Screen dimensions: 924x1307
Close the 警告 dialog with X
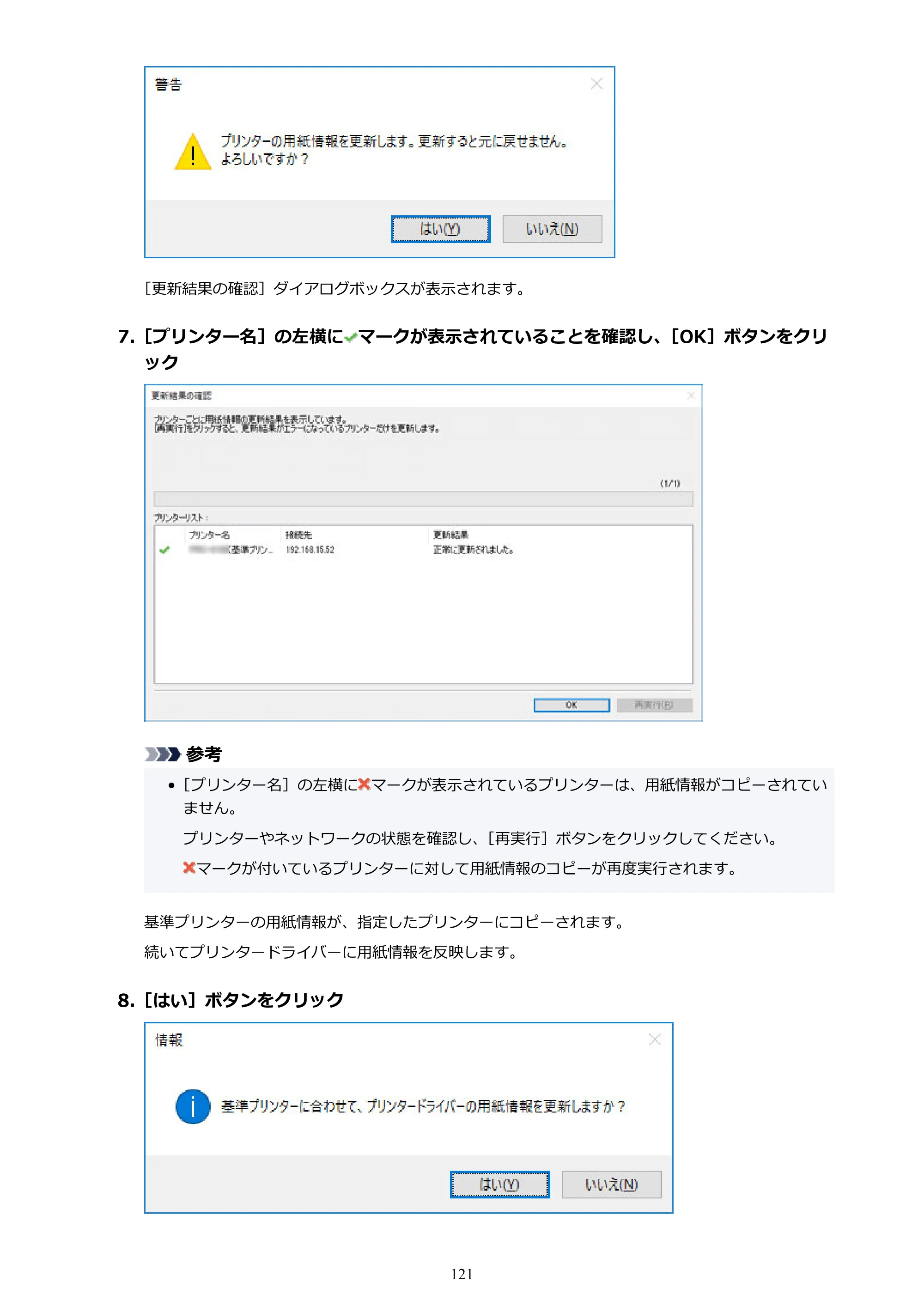[596, 84]
